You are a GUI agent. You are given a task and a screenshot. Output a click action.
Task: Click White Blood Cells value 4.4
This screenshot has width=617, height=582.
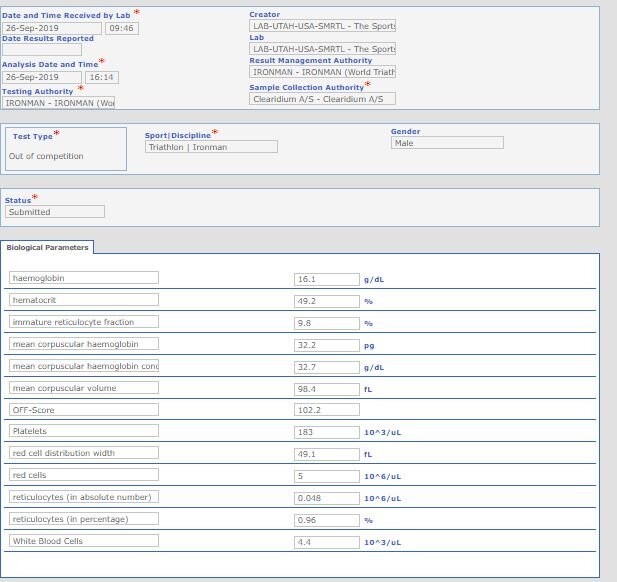pos(327,542)
